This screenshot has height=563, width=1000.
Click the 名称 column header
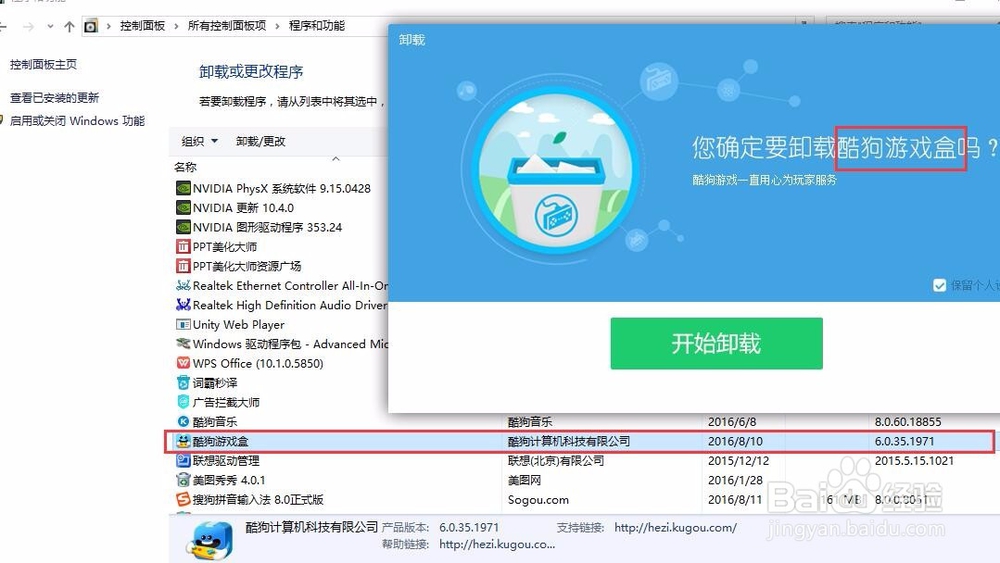[x=186, y=167]
